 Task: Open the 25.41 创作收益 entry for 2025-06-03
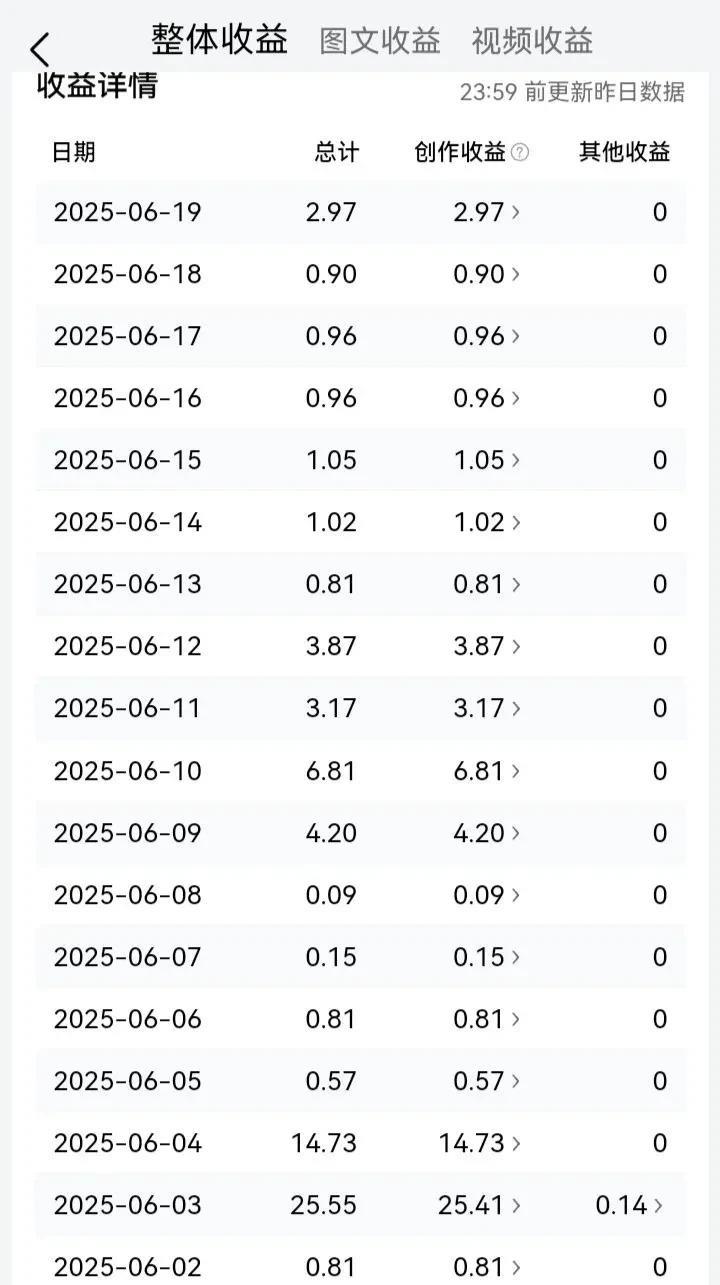(x=480, y=1205)
